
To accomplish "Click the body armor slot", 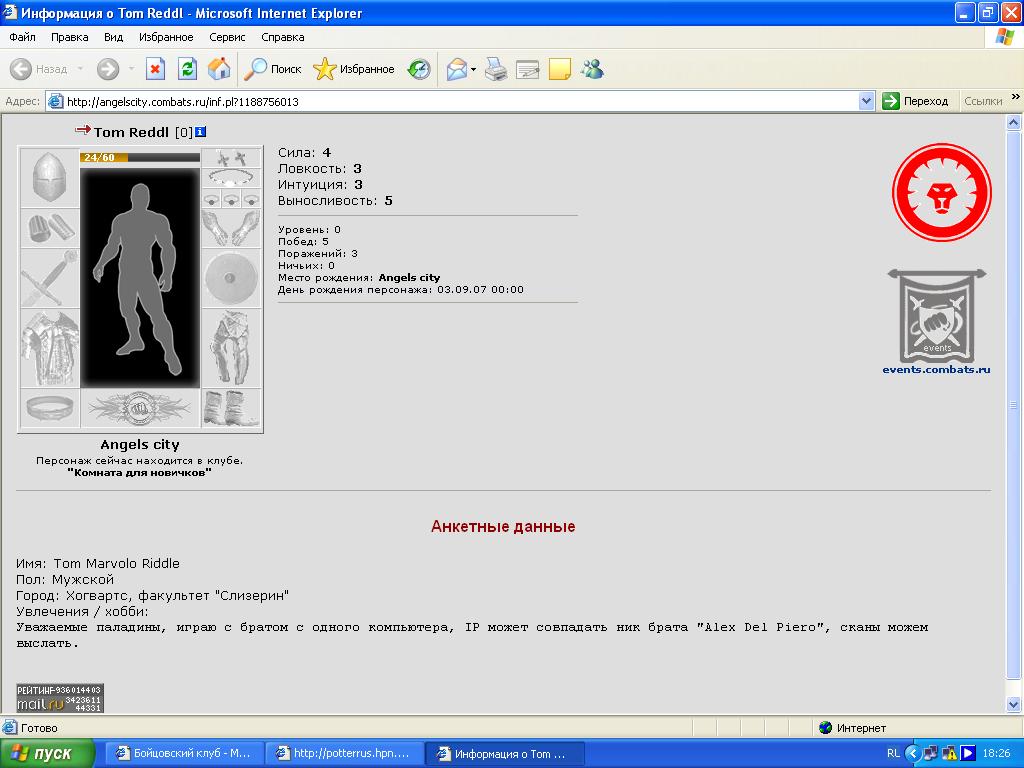I will (x=50, y=348).
